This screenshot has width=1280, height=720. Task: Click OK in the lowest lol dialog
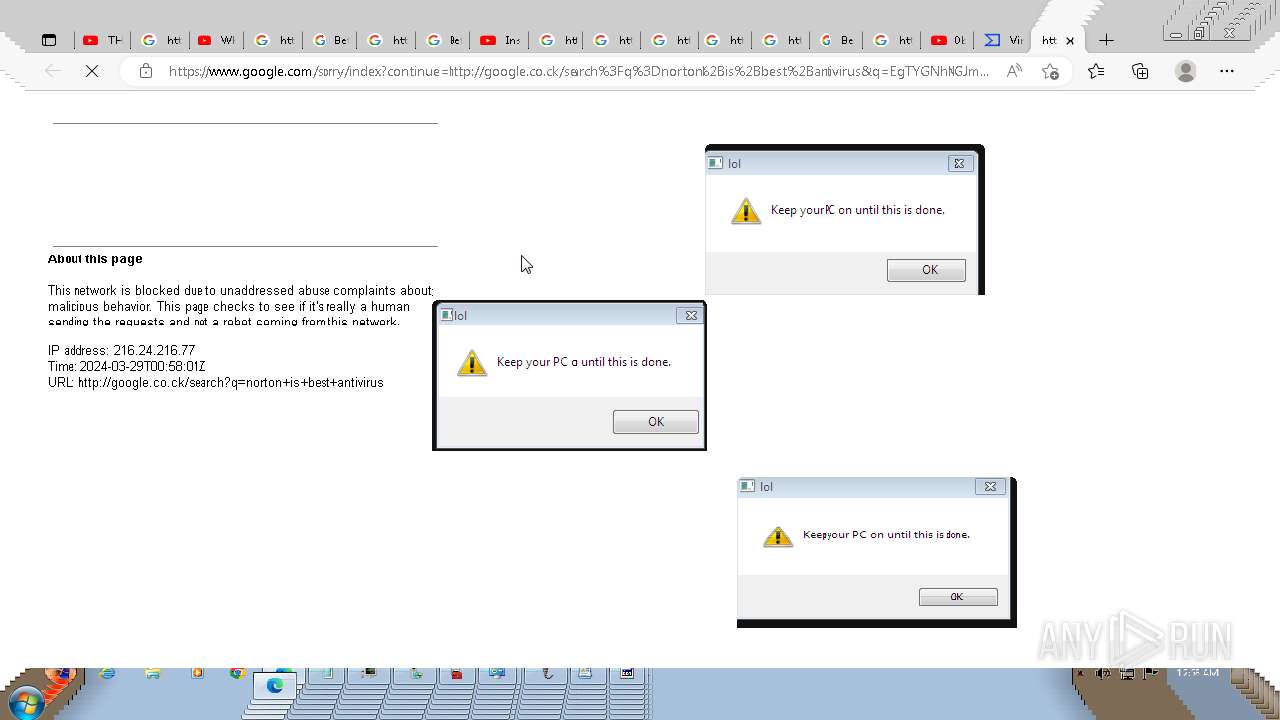[958, 597]
